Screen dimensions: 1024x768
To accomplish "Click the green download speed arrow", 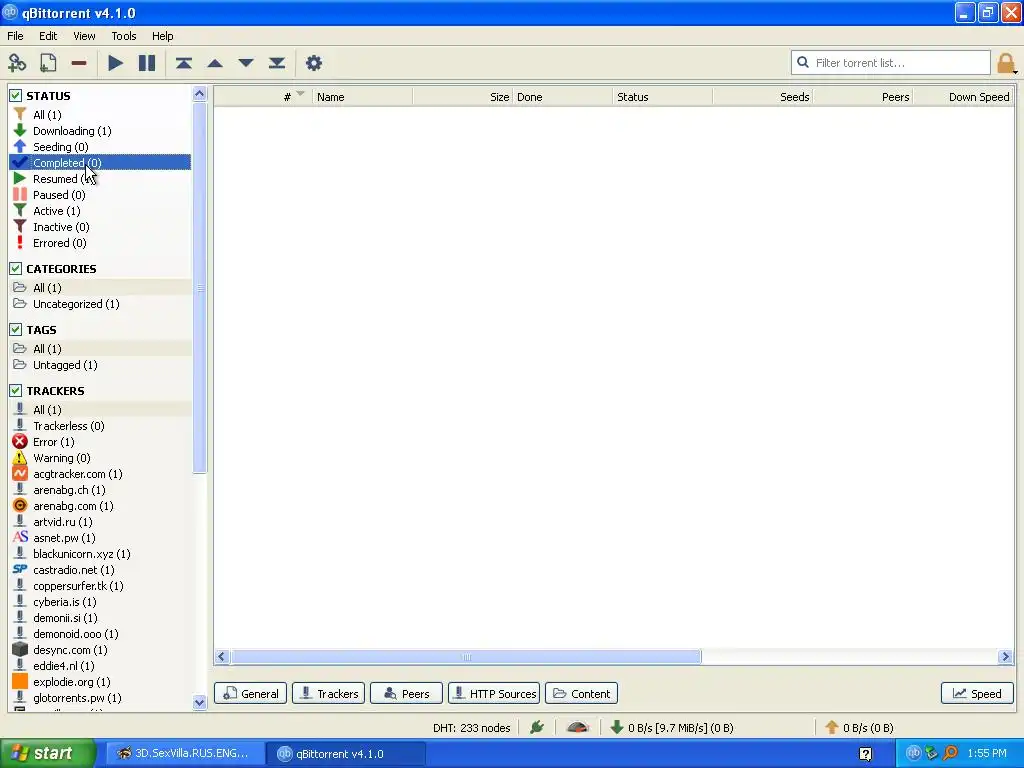I will tap(616, 727).
